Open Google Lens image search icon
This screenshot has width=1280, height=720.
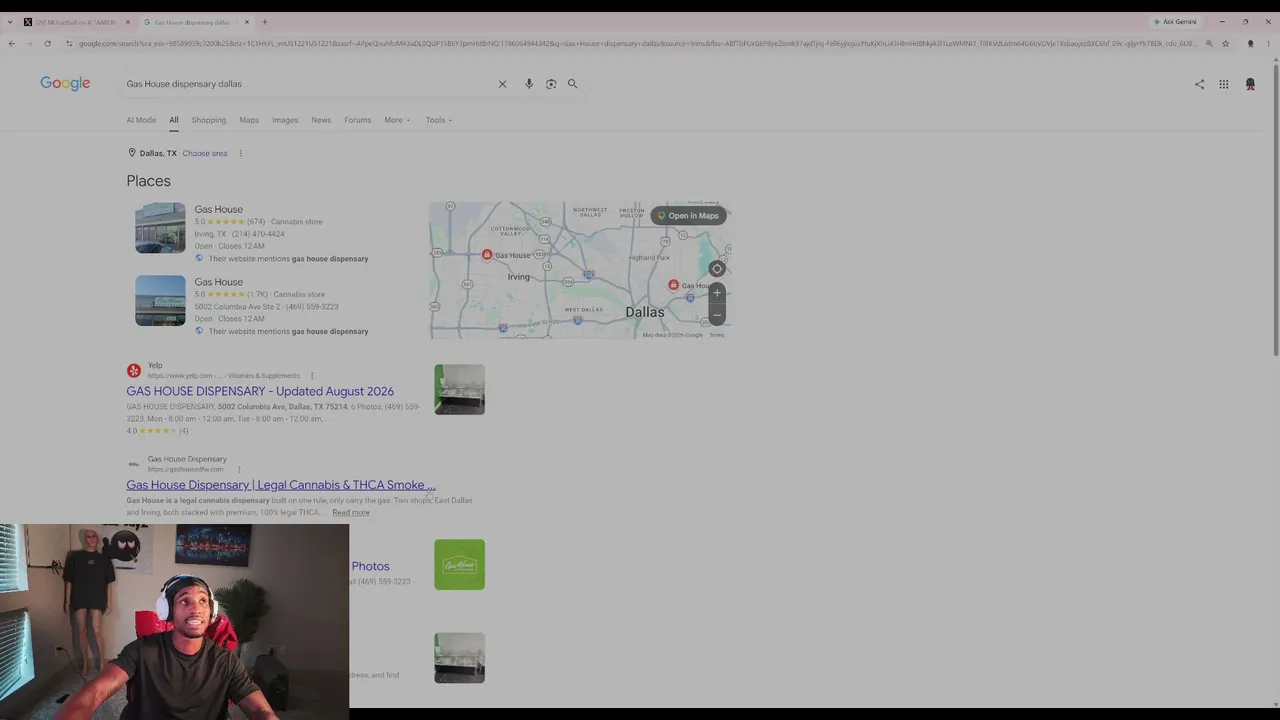(551, 84)
